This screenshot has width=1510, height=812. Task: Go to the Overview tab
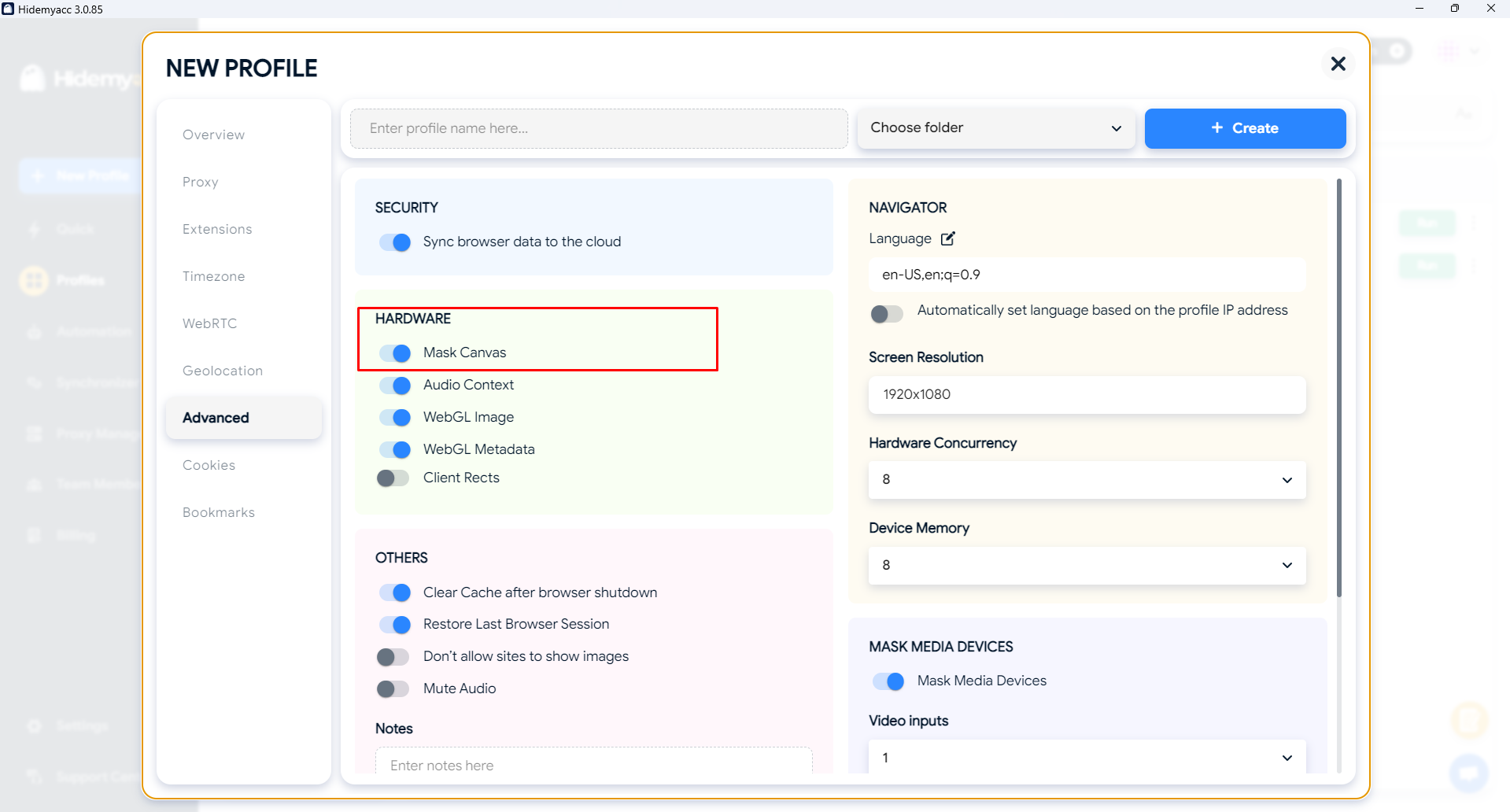tap(214, 135)
